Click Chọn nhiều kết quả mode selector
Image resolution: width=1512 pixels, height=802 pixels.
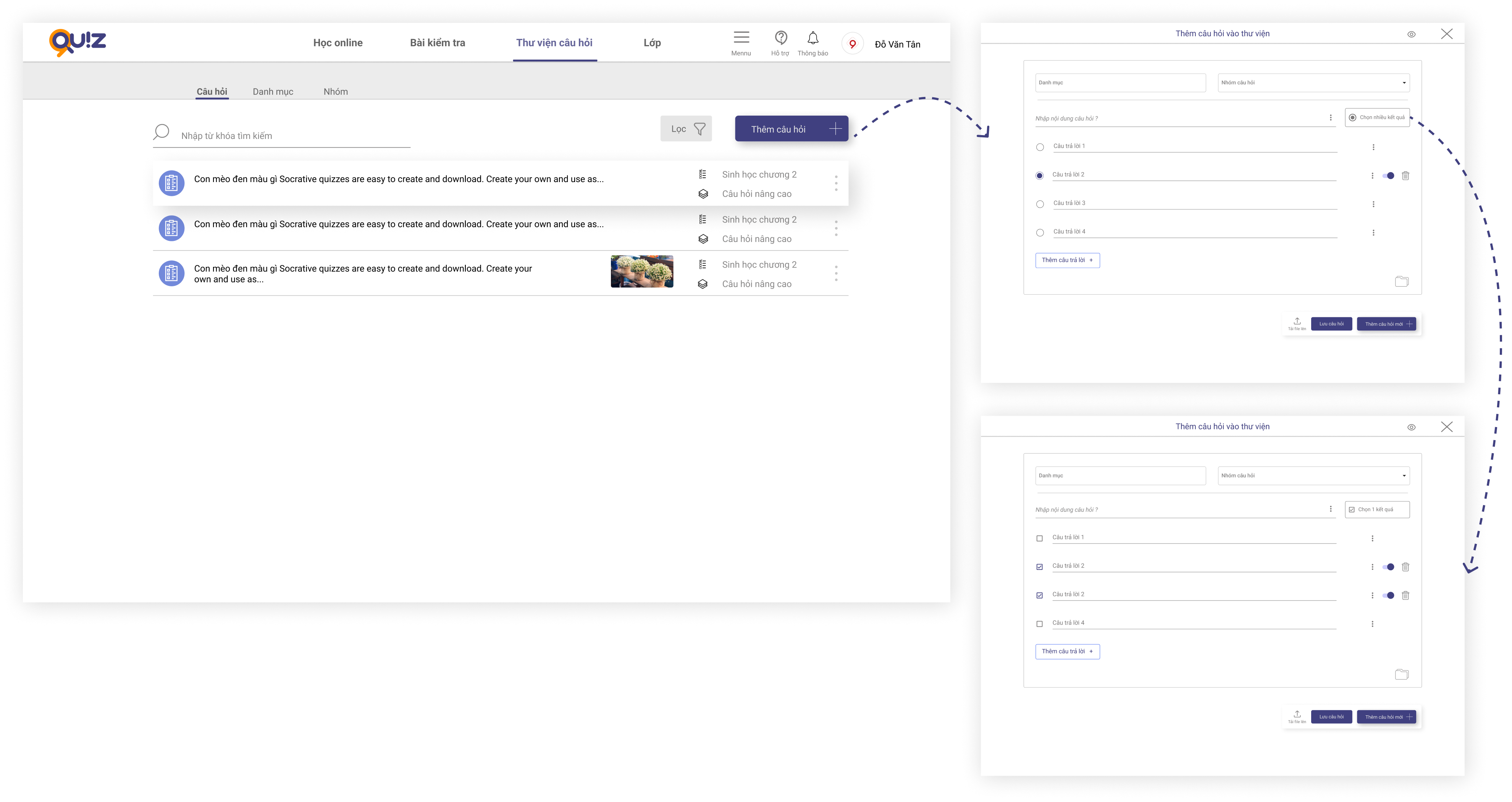(1377, 117)
